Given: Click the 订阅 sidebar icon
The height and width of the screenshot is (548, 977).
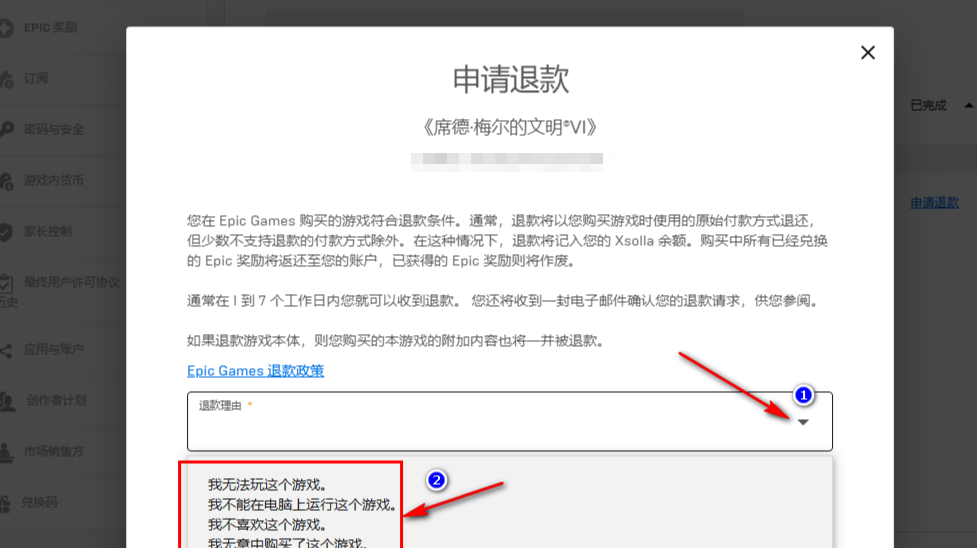Looking at the screenshot, I should click(6, 79).
